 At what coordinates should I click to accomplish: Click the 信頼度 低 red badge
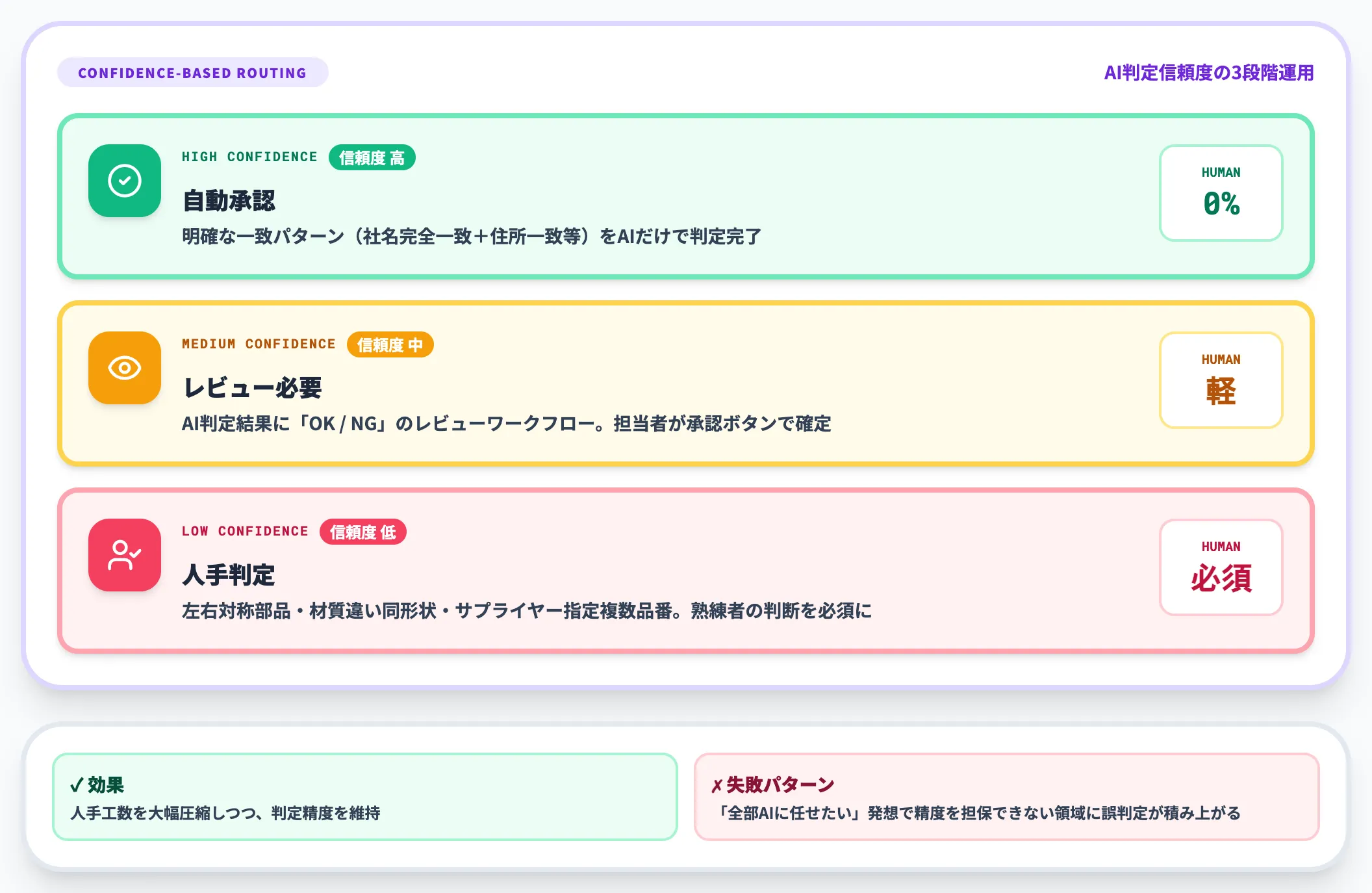pos(362,532)
